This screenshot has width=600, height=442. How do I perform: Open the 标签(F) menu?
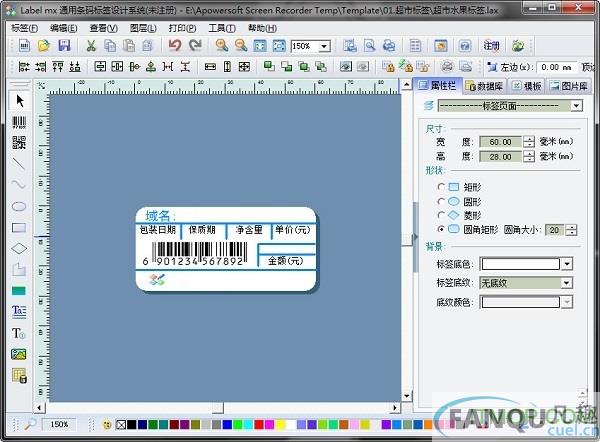pyautogui.click(x=24, y=28)
